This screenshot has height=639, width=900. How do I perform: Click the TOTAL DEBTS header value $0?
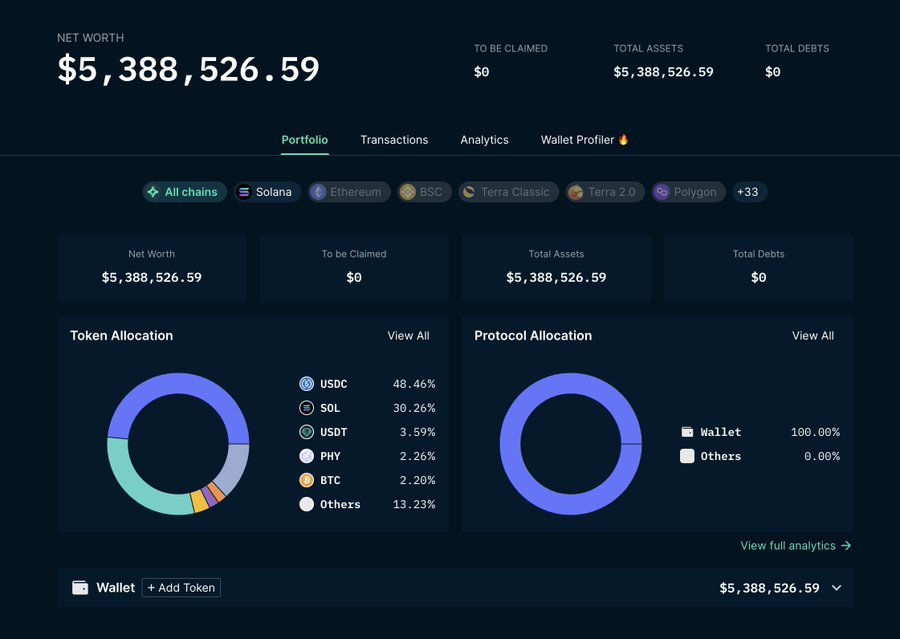point(773,72)
